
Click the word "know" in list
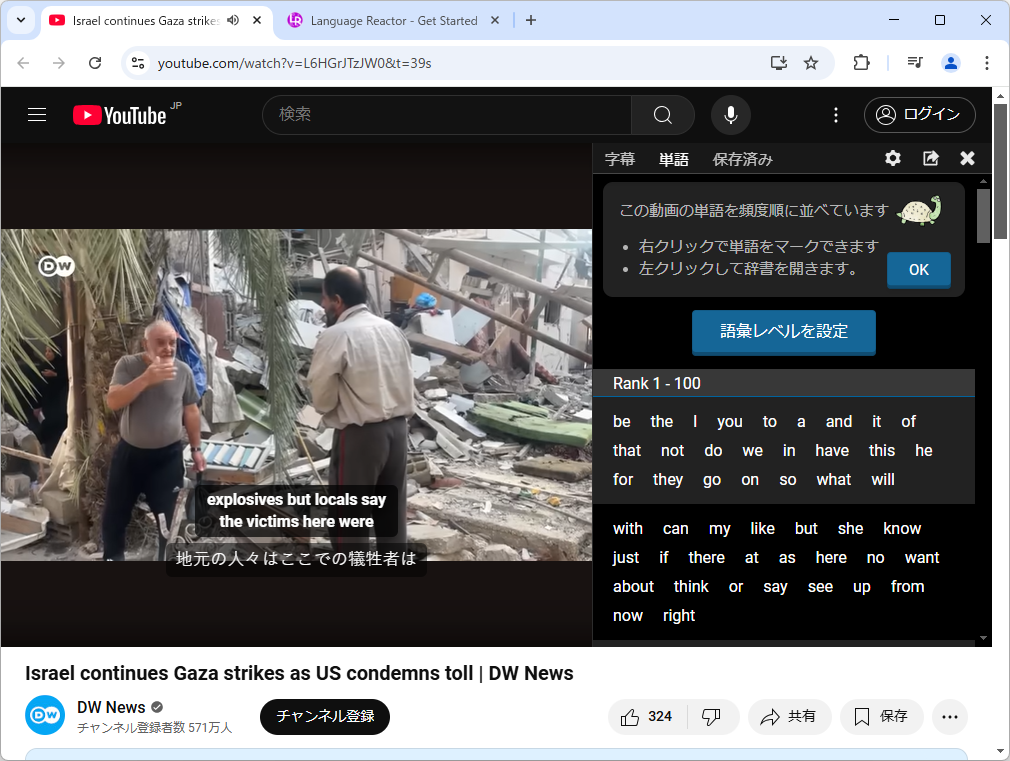click(x=902, y=528)
